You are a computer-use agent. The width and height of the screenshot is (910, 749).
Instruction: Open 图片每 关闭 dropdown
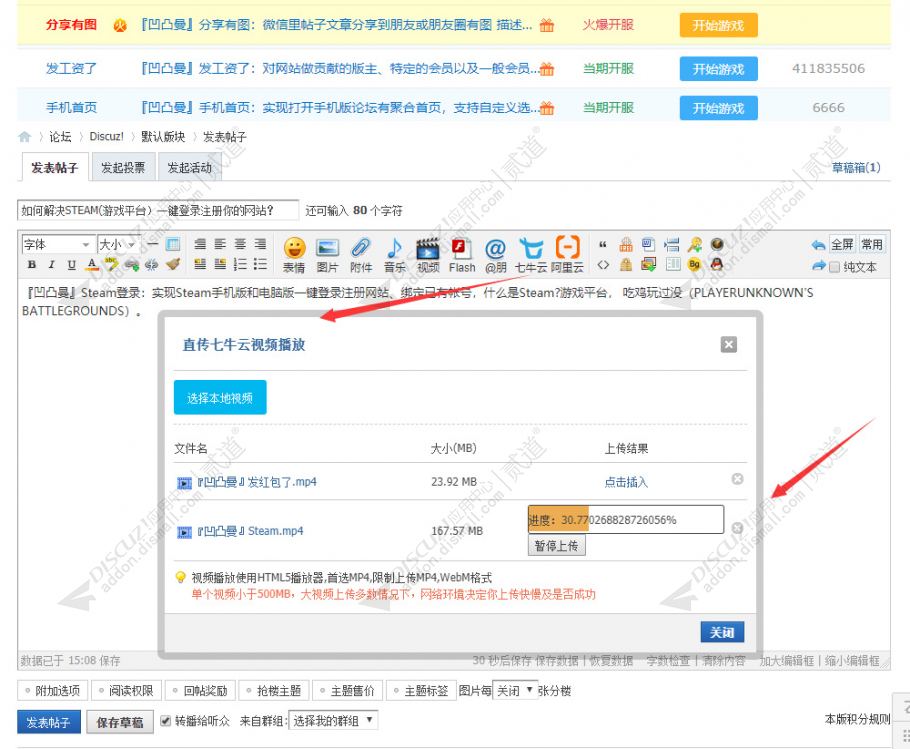coord(515,690)
